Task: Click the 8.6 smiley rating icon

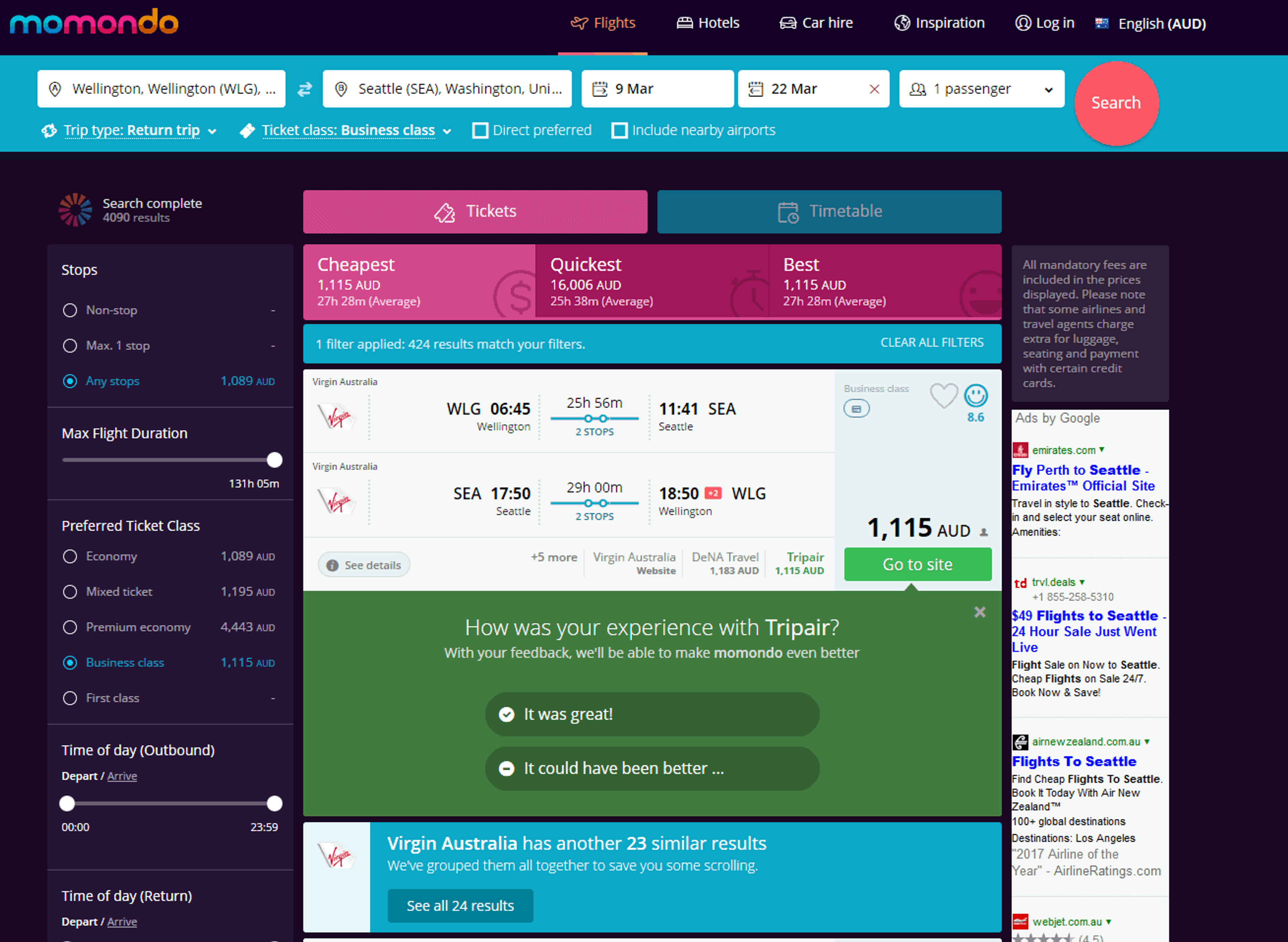Action: [x=975, y=396]
